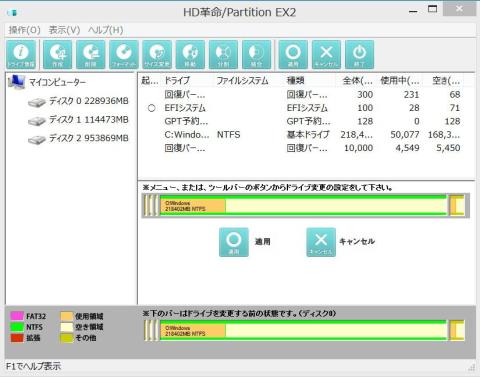Click the 終了 (exit) power icon in the toolbar
Screen dimensions: 480x377
(x=359, y=55)
